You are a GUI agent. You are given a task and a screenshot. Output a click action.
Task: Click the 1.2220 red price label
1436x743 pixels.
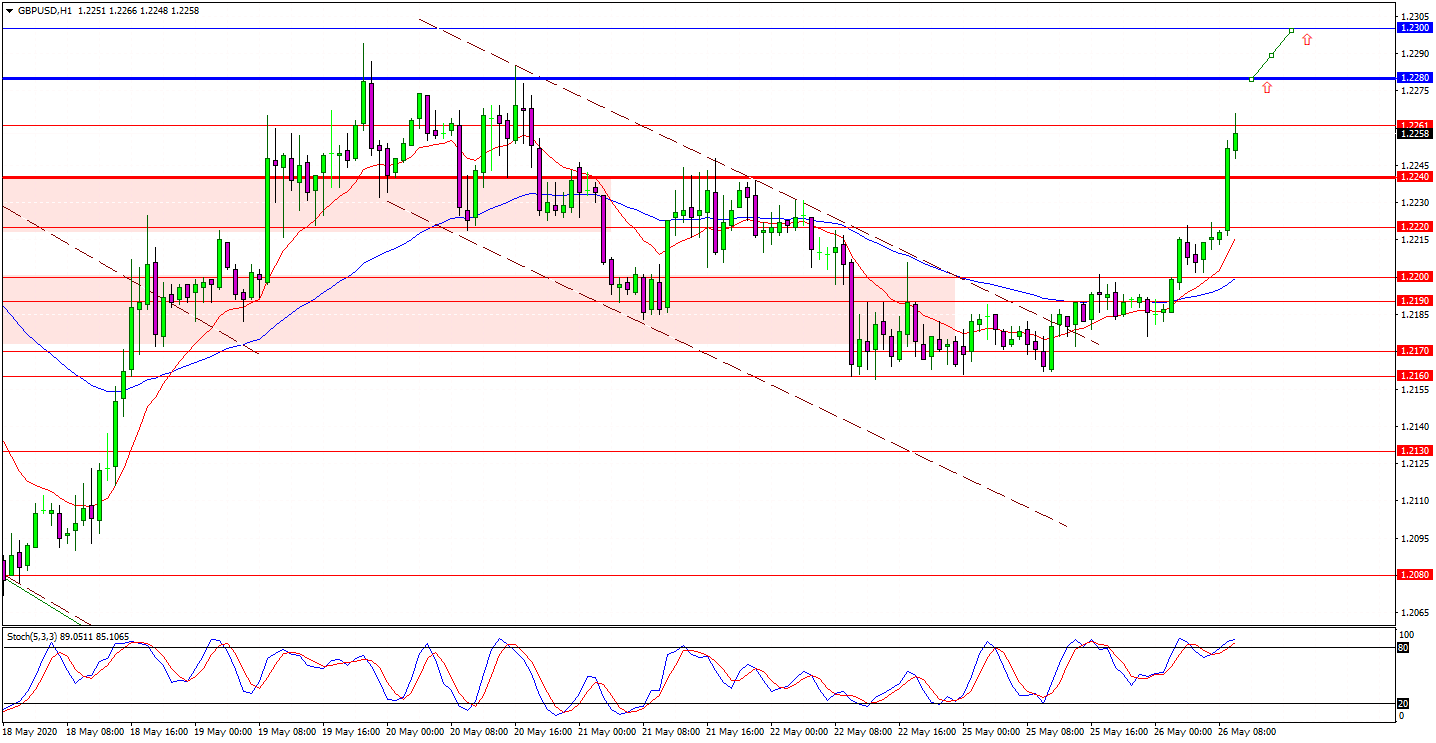click(1414, 227)
